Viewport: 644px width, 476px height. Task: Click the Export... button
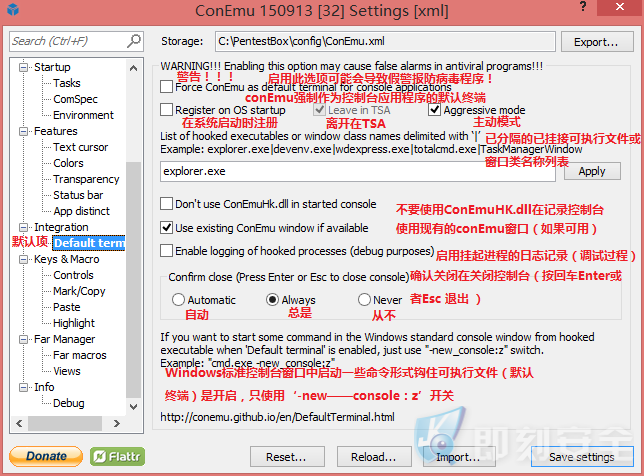(597, 42)
